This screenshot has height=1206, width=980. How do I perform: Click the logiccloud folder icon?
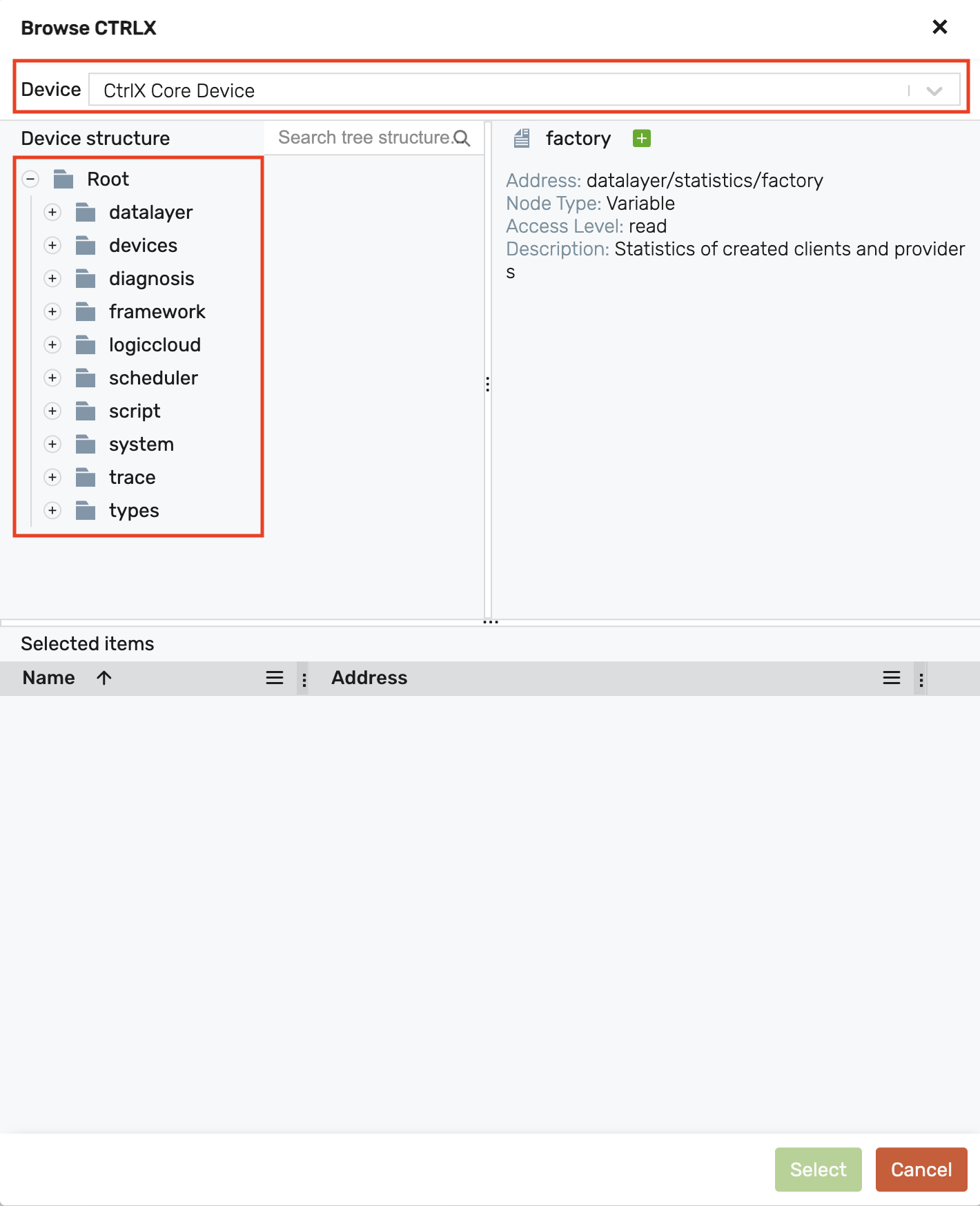point(86,345)
